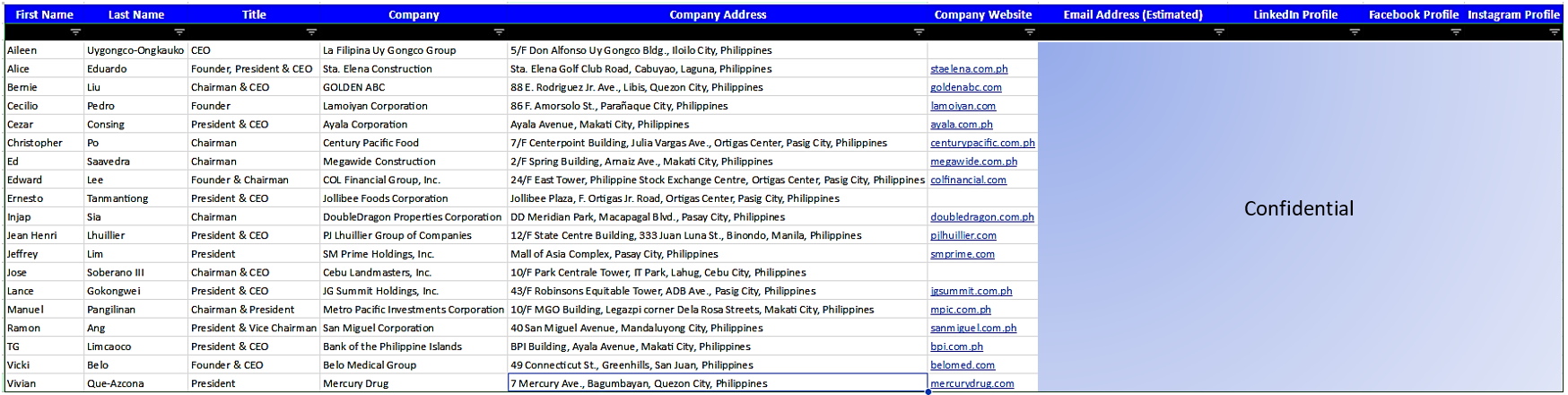Select the Jean Henri first name cell
The width and height of the screenshot is (1568, 395).
pyautogui.click(x=45, y=236)
